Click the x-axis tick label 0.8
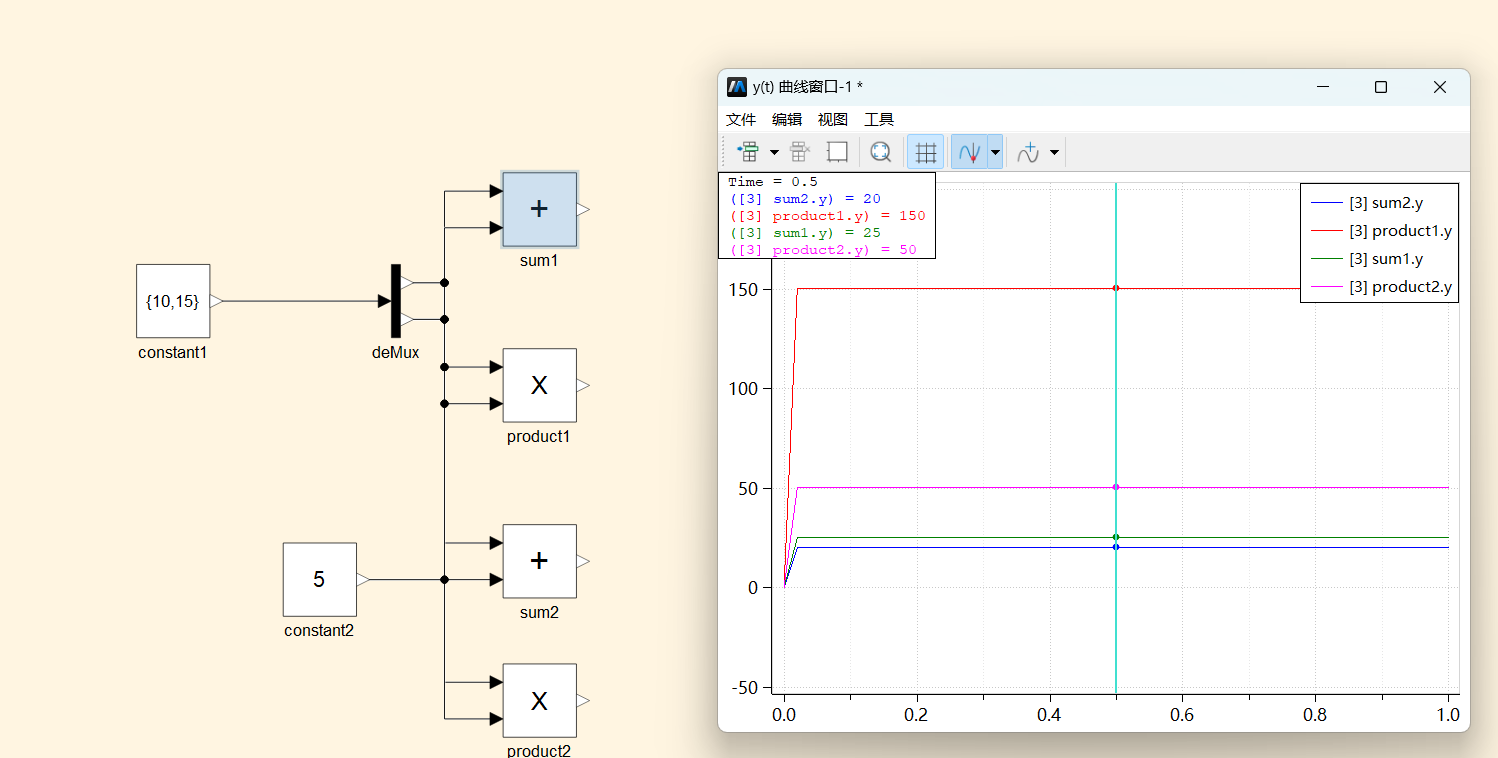This screenshot has height=758, width=1498. click(x=1315, y=715)
